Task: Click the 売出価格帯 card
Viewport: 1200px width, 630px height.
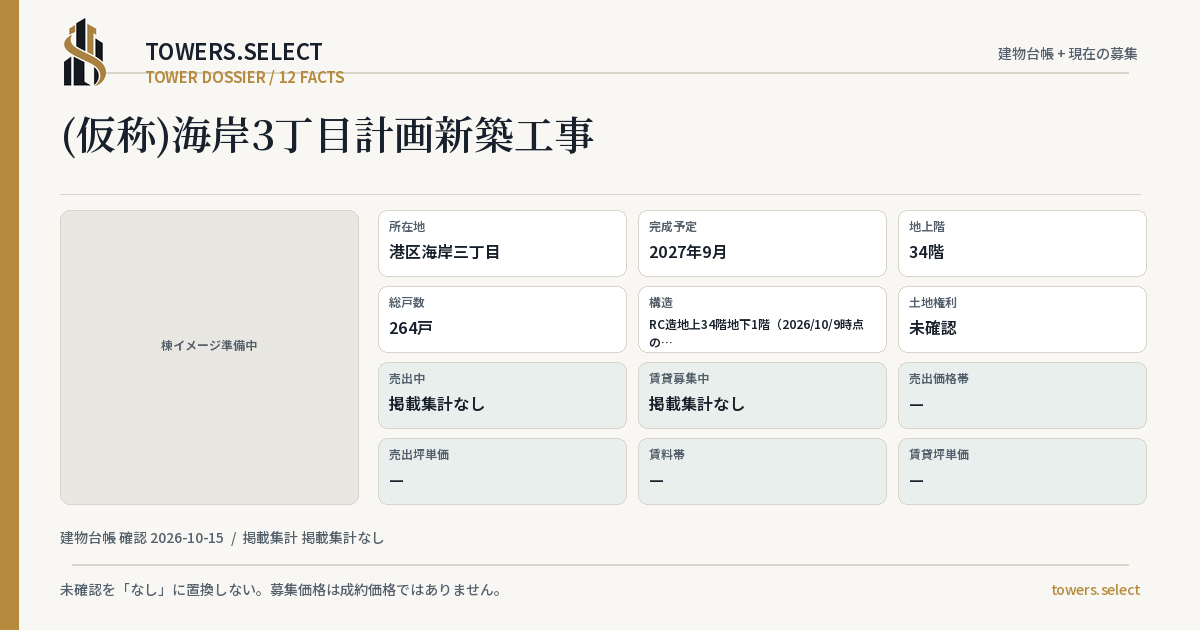Action: pyautogui.click(x=1022, y=395)
